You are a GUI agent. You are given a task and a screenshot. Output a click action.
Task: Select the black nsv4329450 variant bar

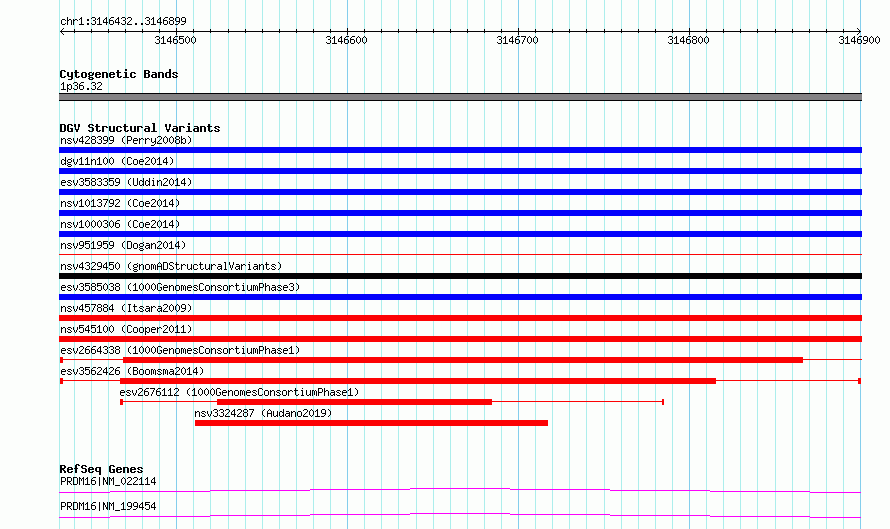point(460,276)
